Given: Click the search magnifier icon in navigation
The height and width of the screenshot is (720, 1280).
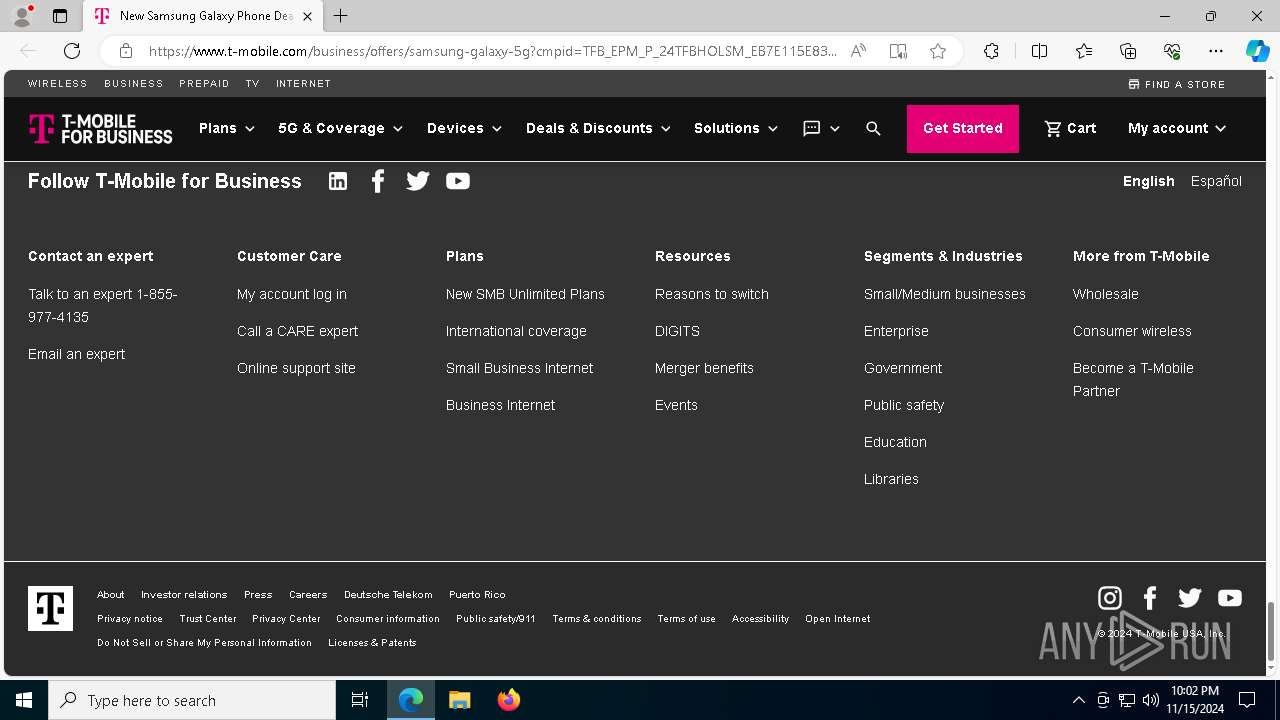Looking at the screenshot, I should tap(873, 128).
